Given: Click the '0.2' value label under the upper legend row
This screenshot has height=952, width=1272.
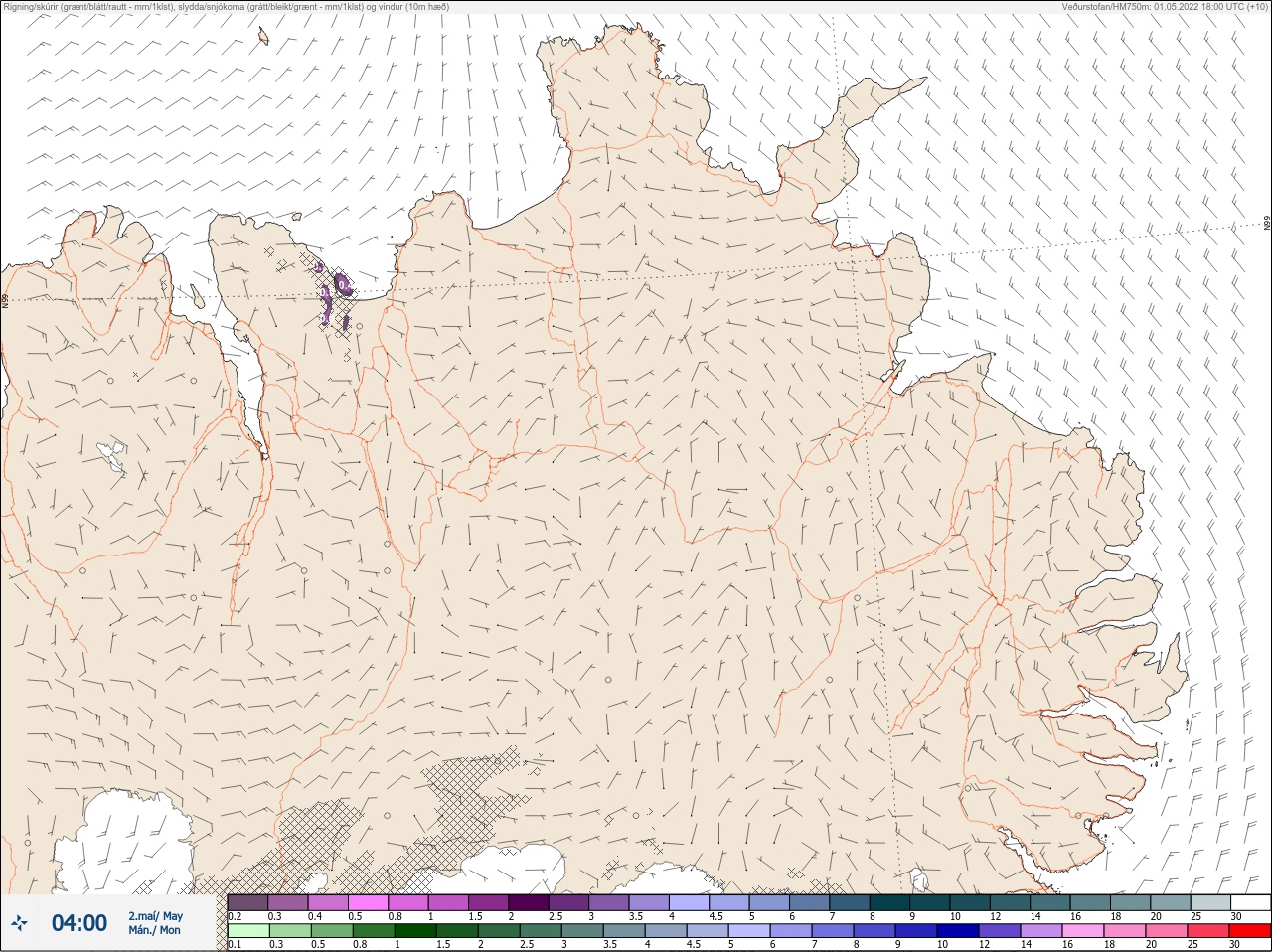Looking at the screenshot, I should [x=235, y=916].
